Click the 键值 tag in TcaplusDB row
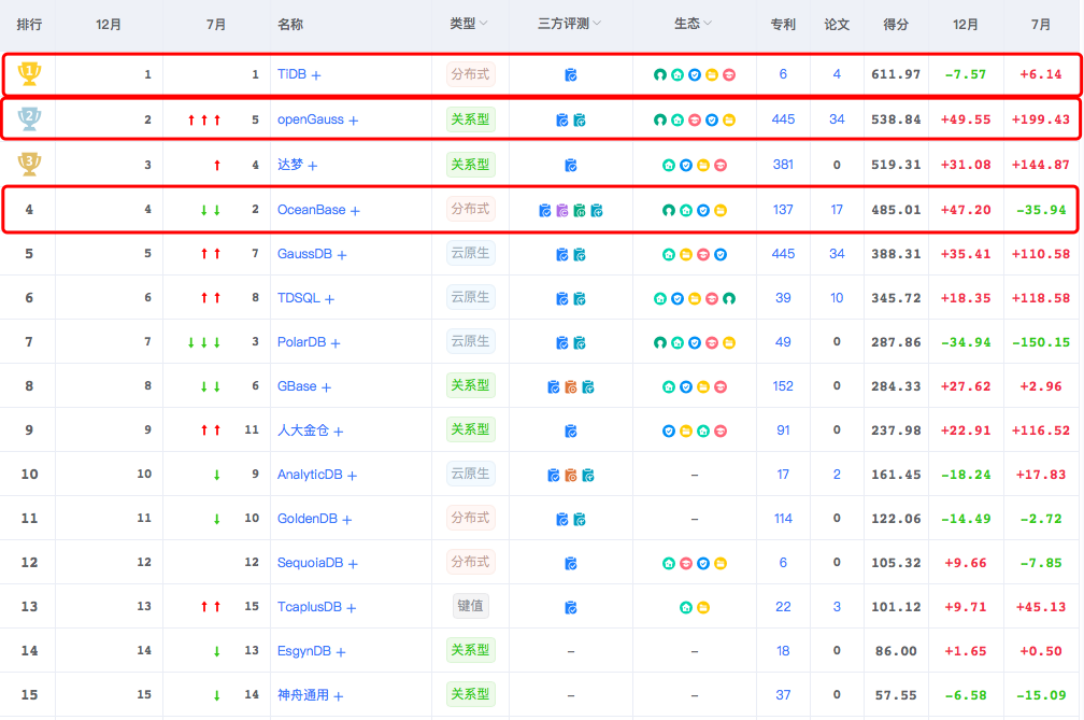Viewport: 1084px width, 720px height. (x=470, y=606)
